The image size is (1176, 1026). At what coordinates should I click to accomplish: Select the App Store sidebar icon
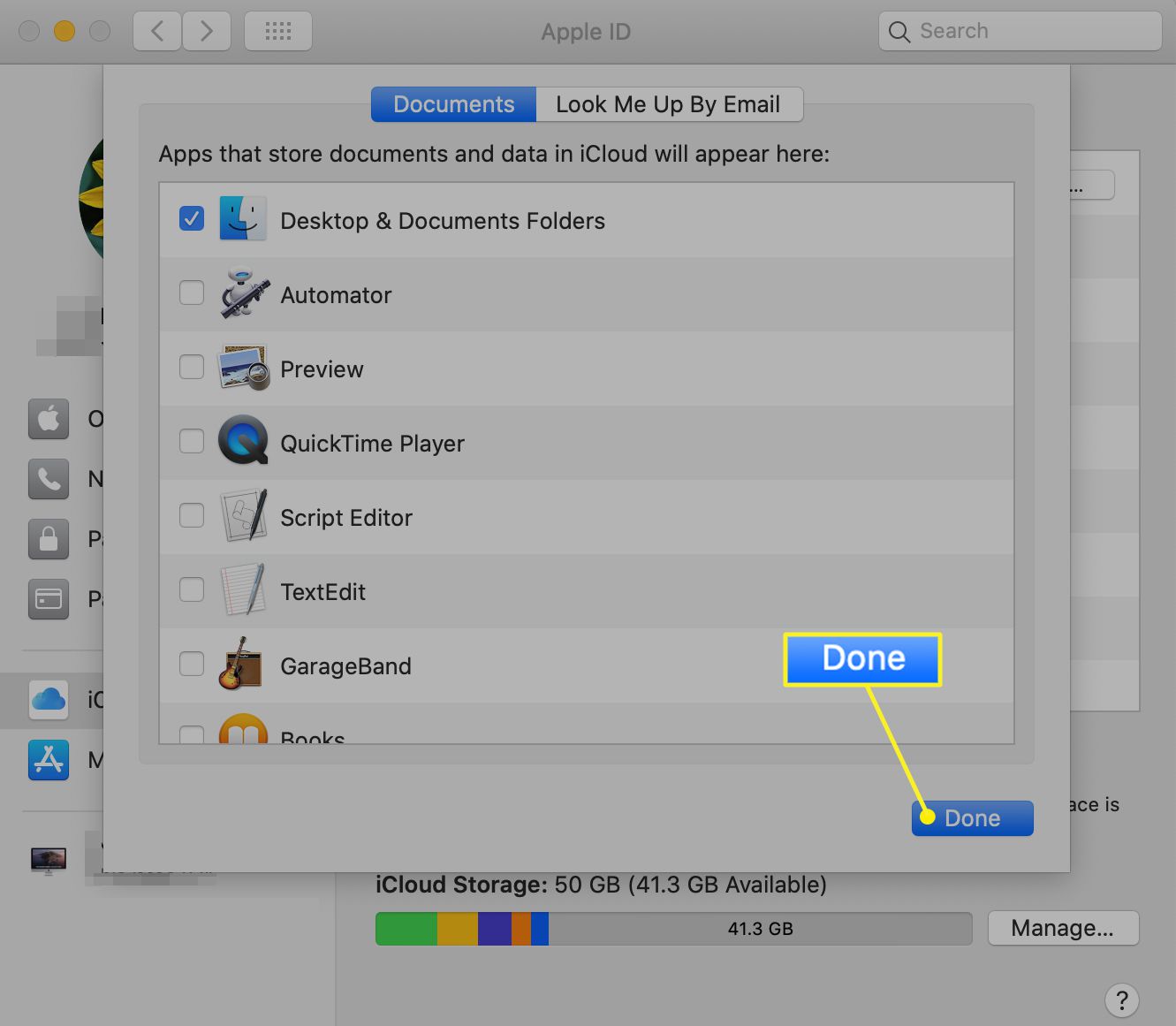(49, 760)
